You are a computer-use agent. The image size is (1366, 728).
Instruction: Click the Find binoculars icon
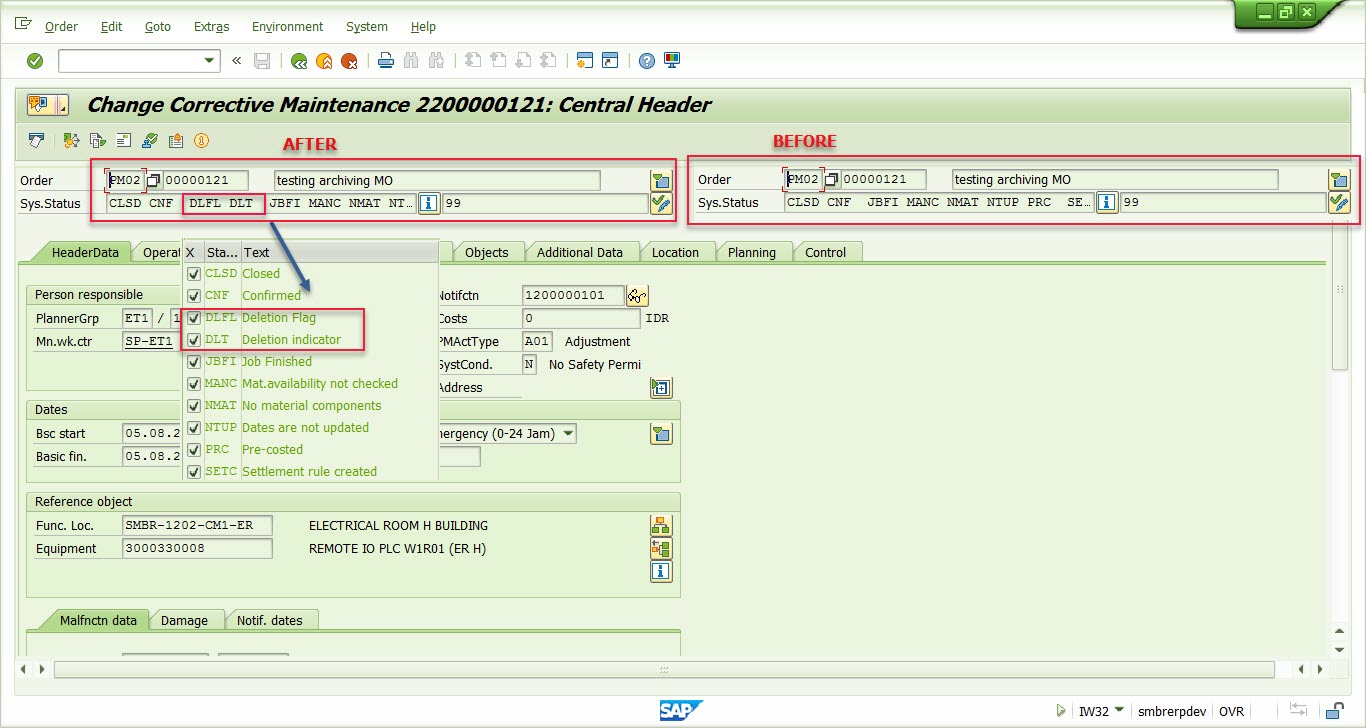(x=410, y=61)
